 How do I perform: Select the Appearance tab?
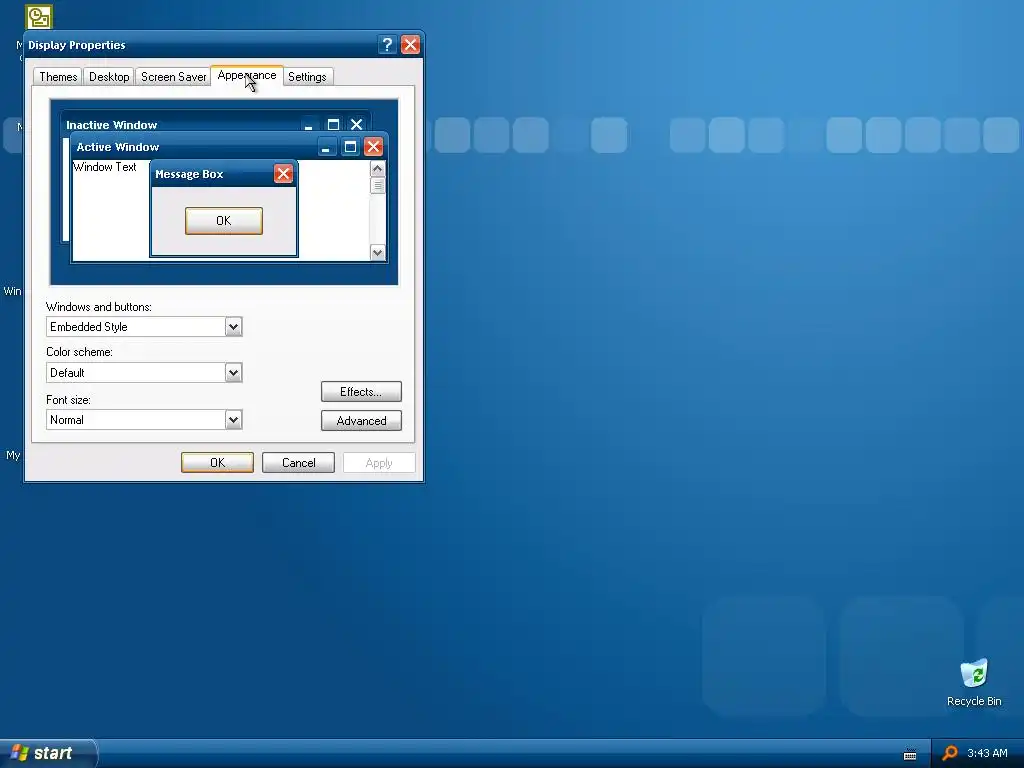[x=247, y=75]
